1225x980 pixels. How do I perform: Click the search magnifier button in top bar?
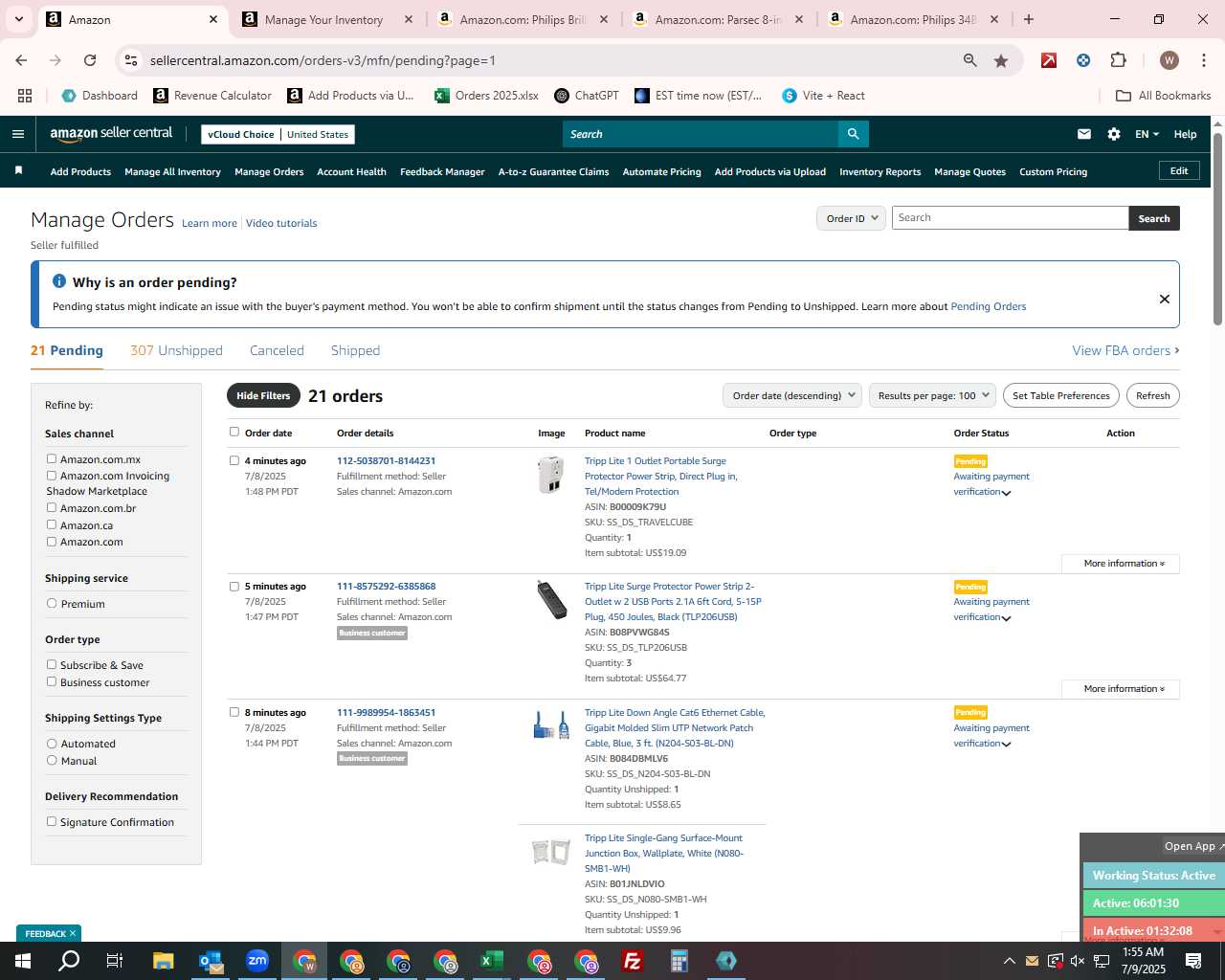(853, 134)
